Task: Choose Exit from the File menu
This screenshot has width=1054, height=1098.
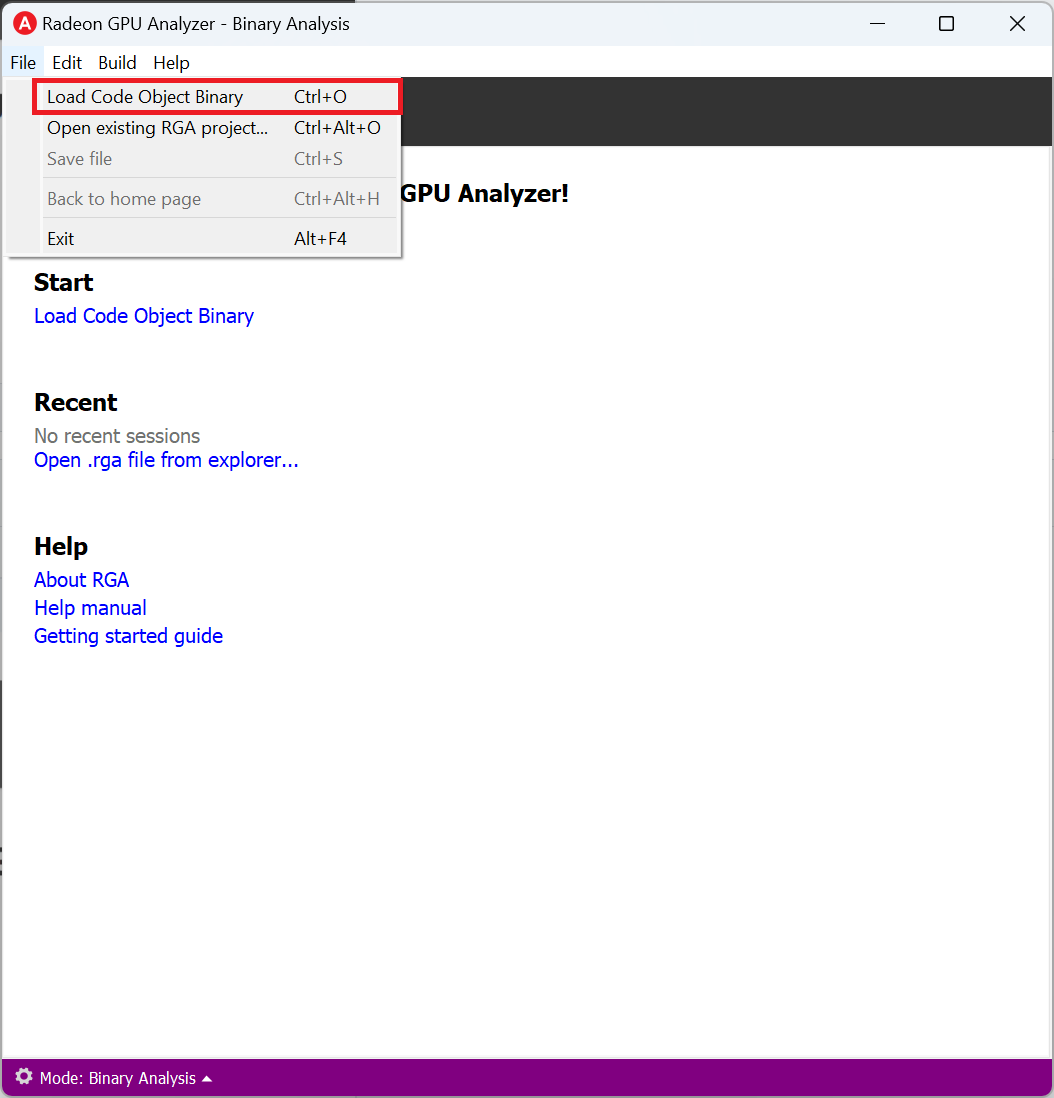Action: pyautogui.click(x=61, y=239)
